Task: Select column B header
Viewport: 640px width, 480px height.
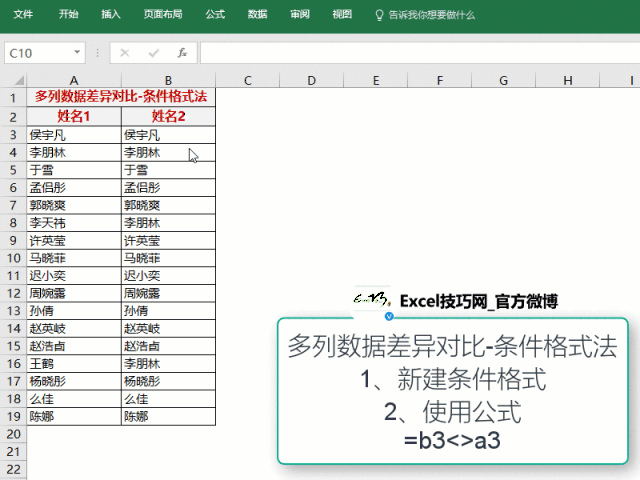Action: click(168, 80)
